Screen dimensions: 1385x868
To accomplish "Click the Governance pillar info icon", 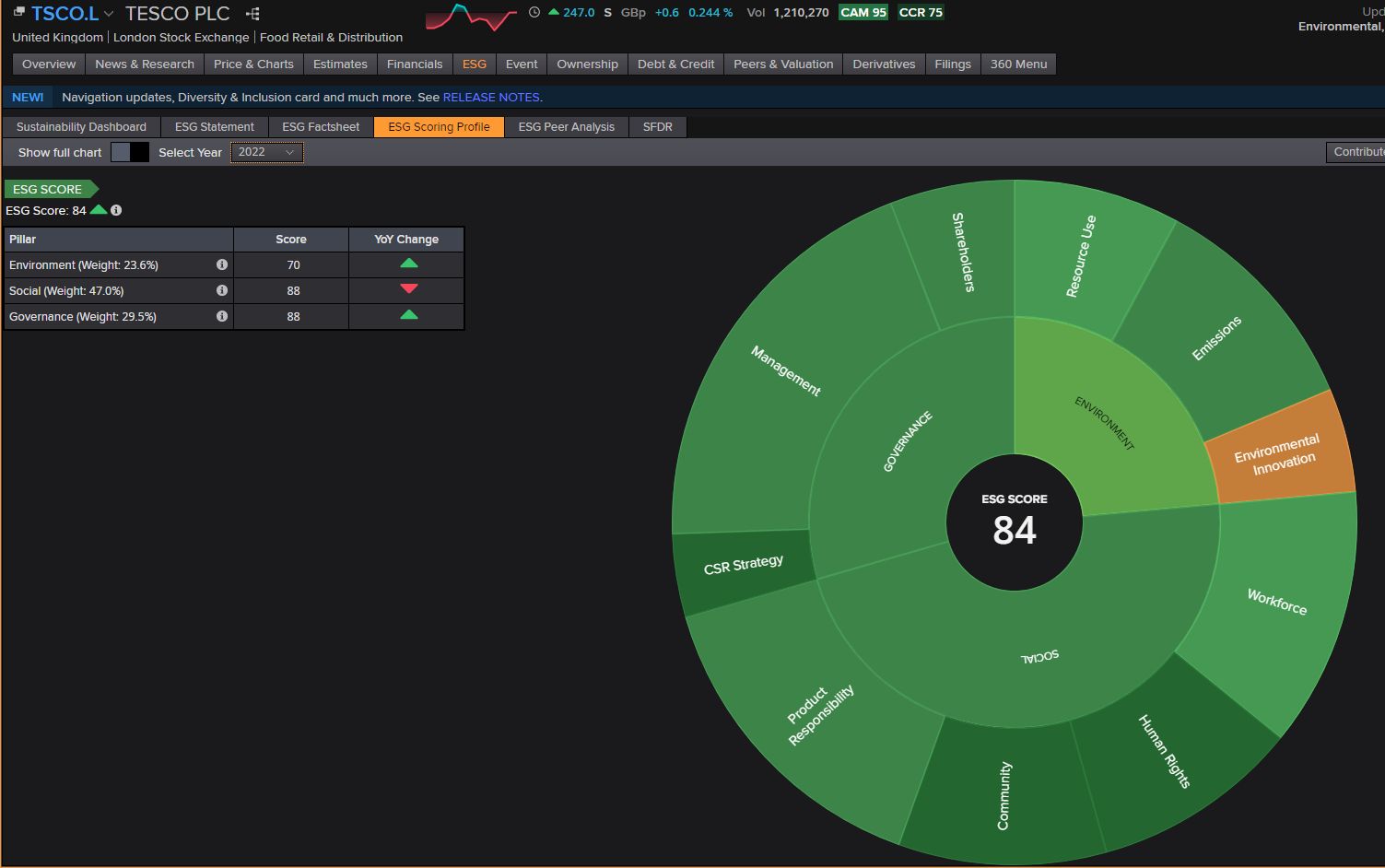I will (x=222, y=316).
